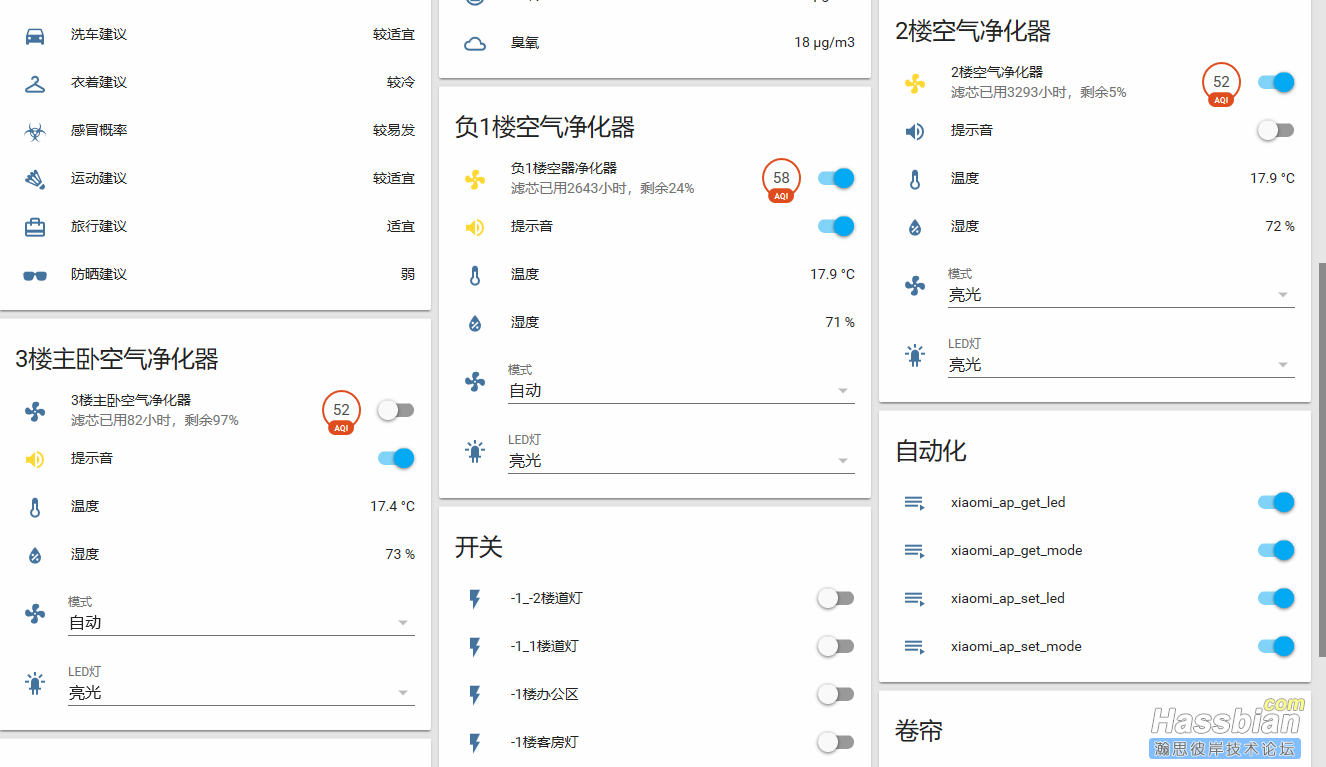The image size is (1326, 767).
Task: Click the speaker icon in 2楼空气净化器 card
Action: coord(915,131)
